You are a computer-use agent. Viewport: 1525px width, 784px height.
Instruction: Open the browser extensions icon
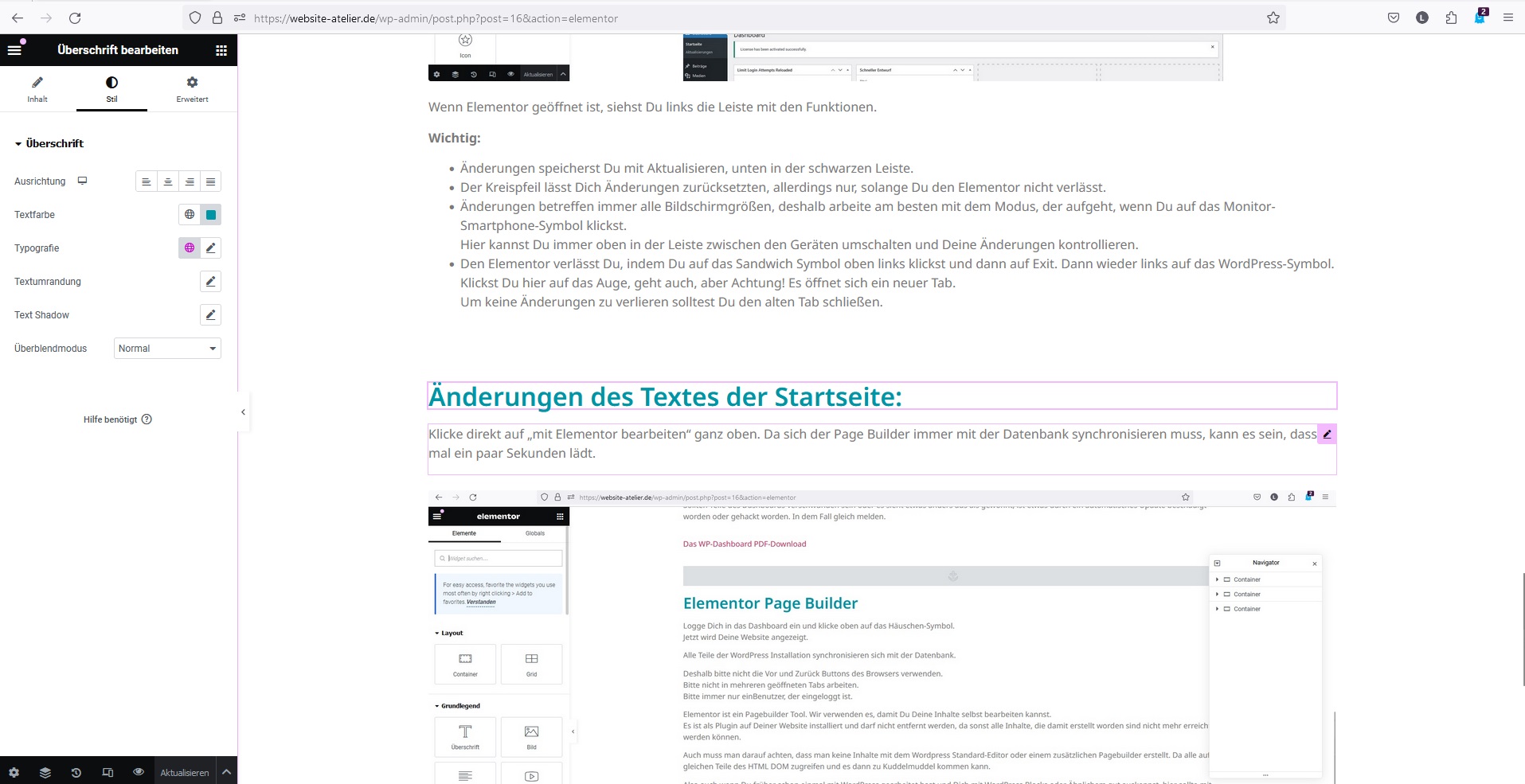click(1451, 18)
